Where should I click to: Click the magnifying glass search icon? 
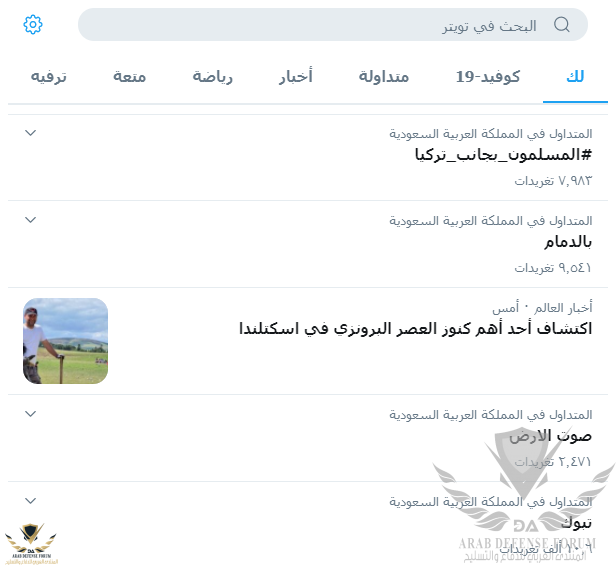(561, 24)
